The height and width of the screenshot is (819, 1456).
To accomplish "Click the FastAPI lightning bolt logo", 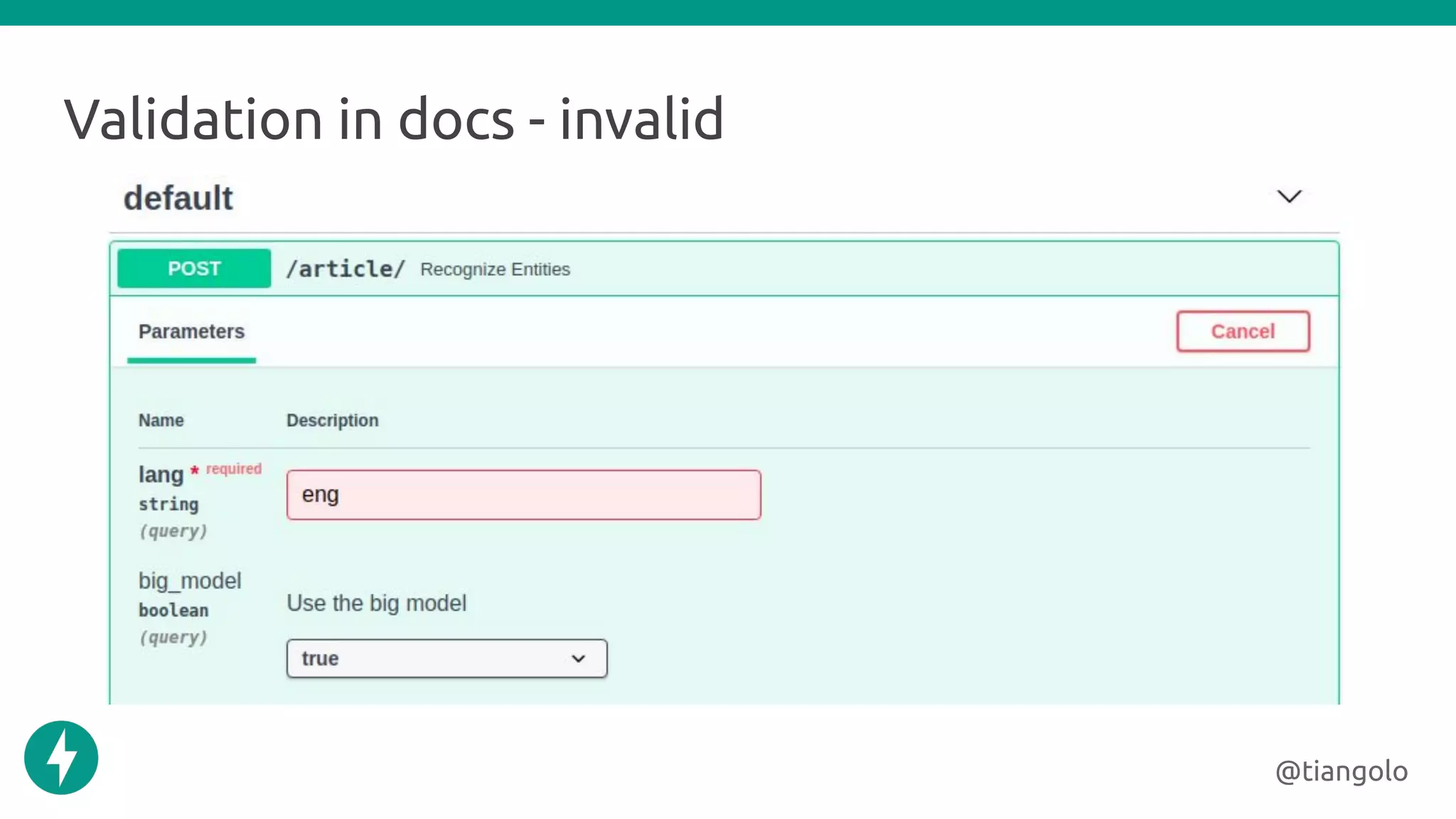I will pyautogui.click(x=61, y=757).
